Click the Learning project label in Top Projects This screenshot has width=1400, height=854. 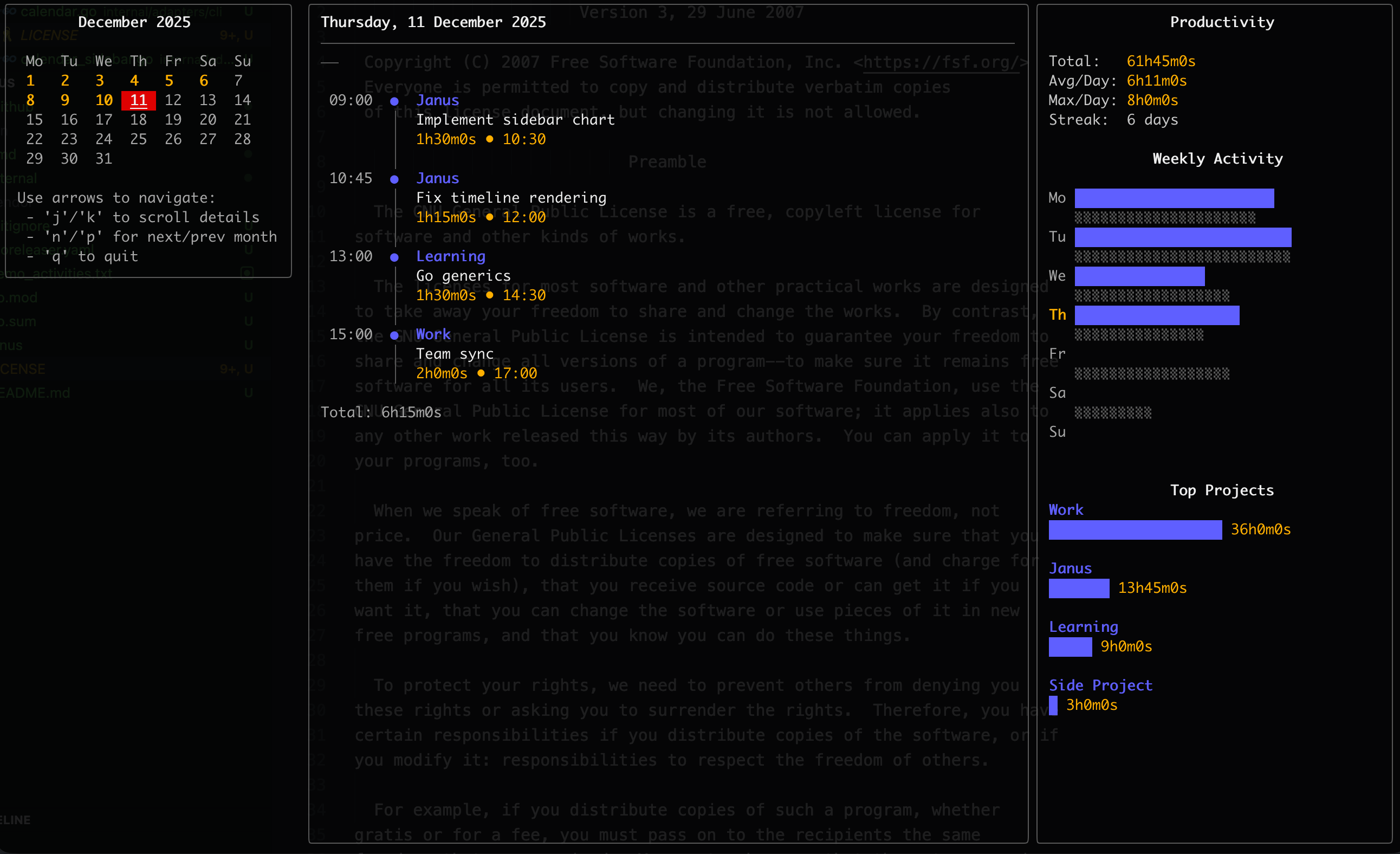[x=1084, y=627]
